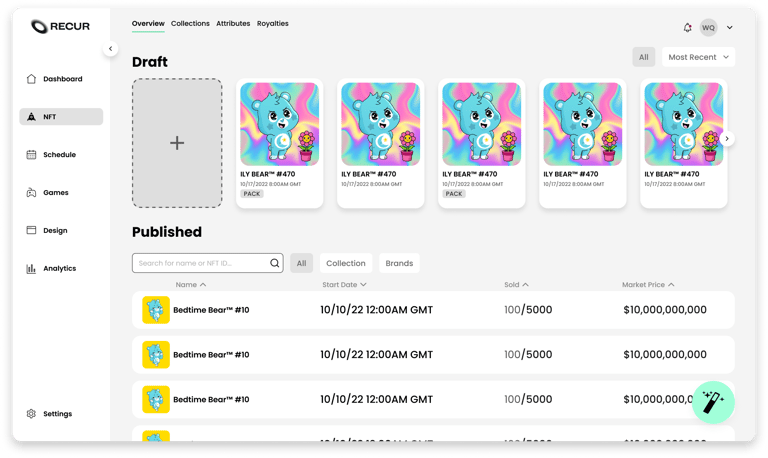Click first Bedtime Bear #10 row thumbnail
The width and height of the screenshot is (768, 458).
point(156,310)
